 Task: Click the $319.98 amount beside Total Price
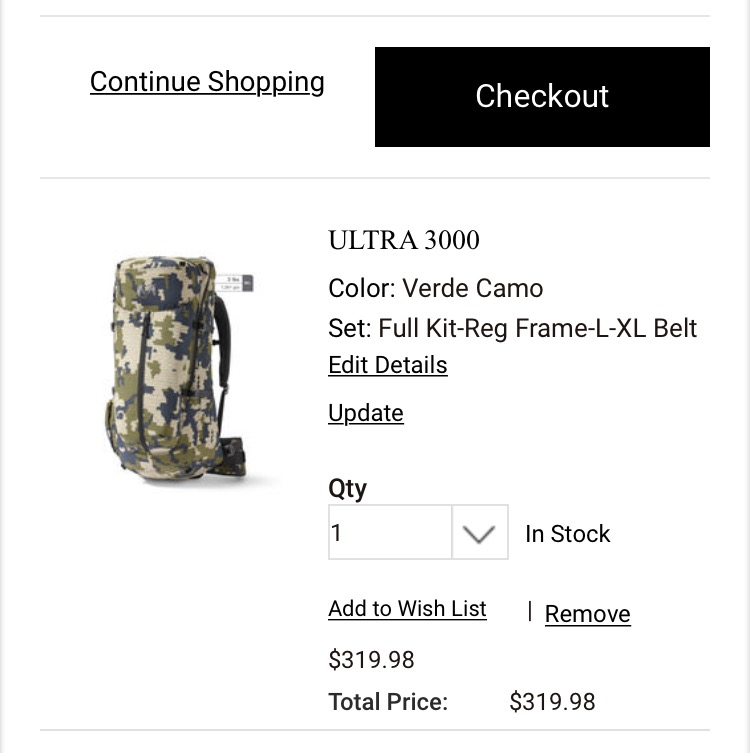point(552,702)
